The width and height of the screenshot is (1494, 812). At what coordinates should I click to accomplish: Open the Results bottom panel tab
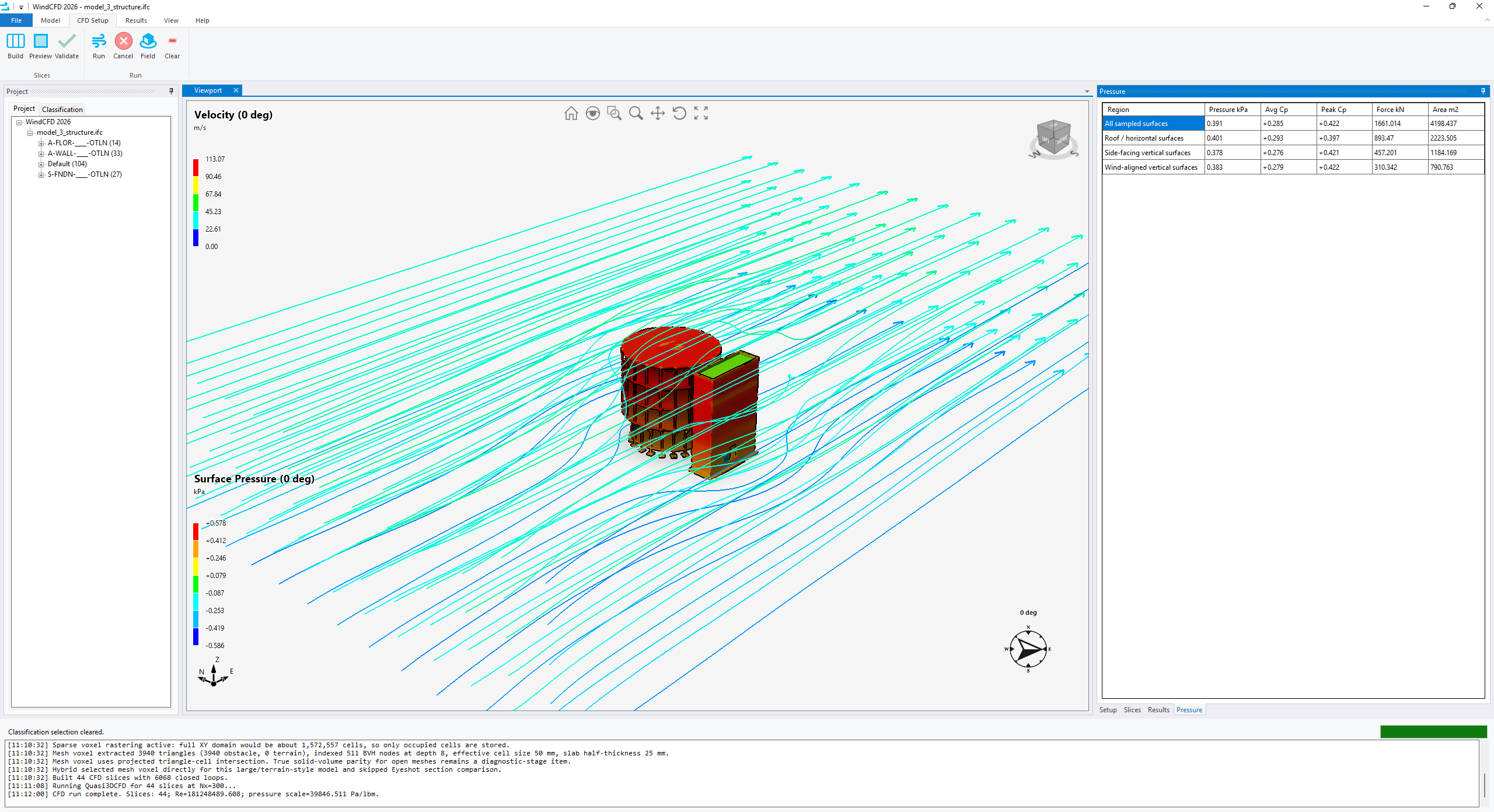point(1158,710)
